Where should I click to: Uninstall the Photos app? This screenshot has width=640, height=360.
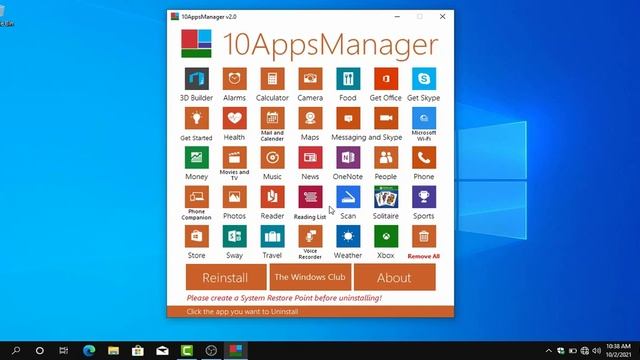(234, 197)
